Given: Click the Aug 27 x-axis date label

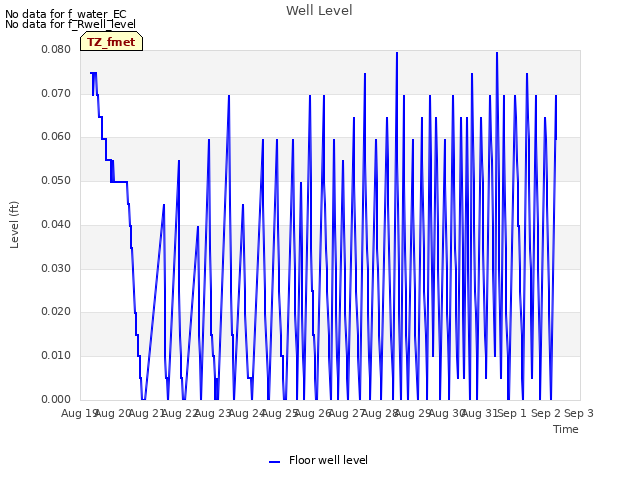Looking at the screenshot, I should coord(347,413).
